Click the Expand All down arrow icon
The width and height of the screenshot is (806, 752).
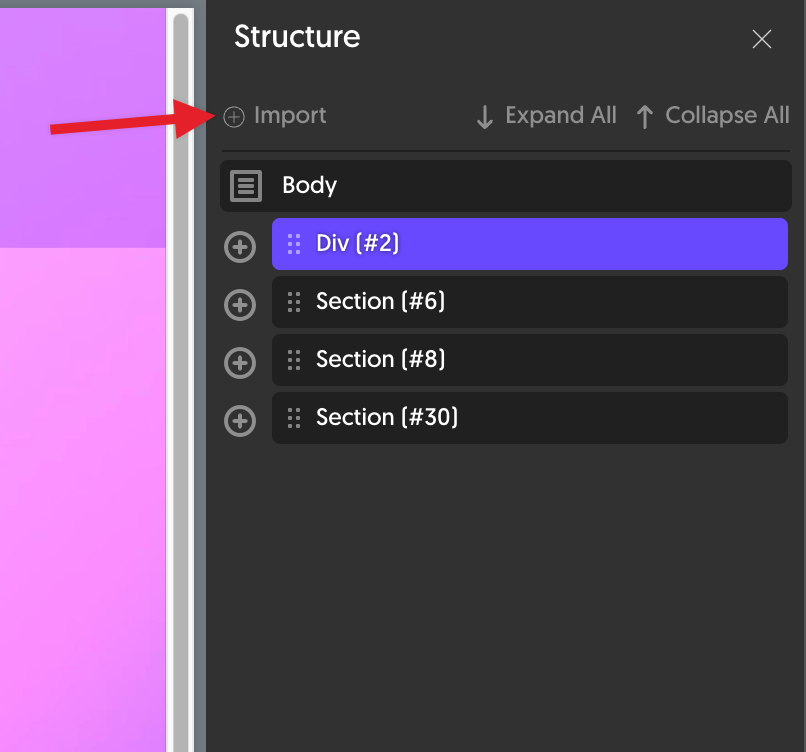485,117
